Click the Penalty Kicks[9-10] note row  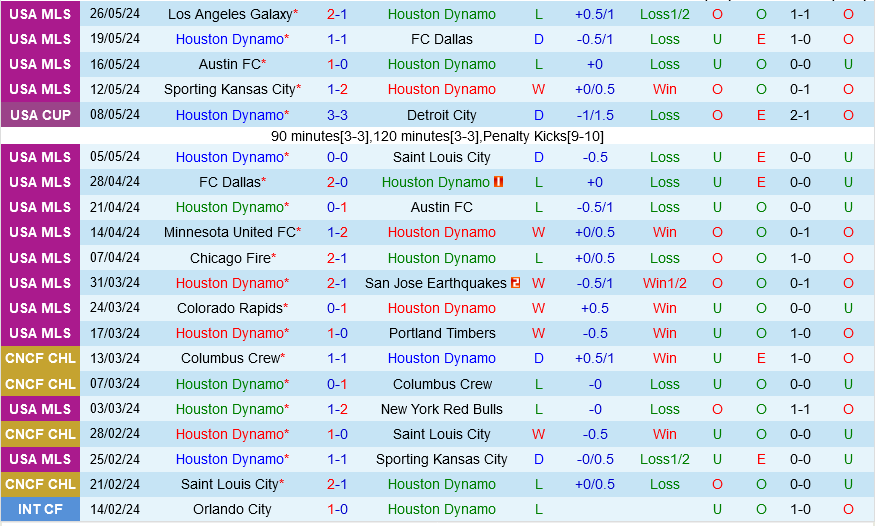(x=437, y=136)
